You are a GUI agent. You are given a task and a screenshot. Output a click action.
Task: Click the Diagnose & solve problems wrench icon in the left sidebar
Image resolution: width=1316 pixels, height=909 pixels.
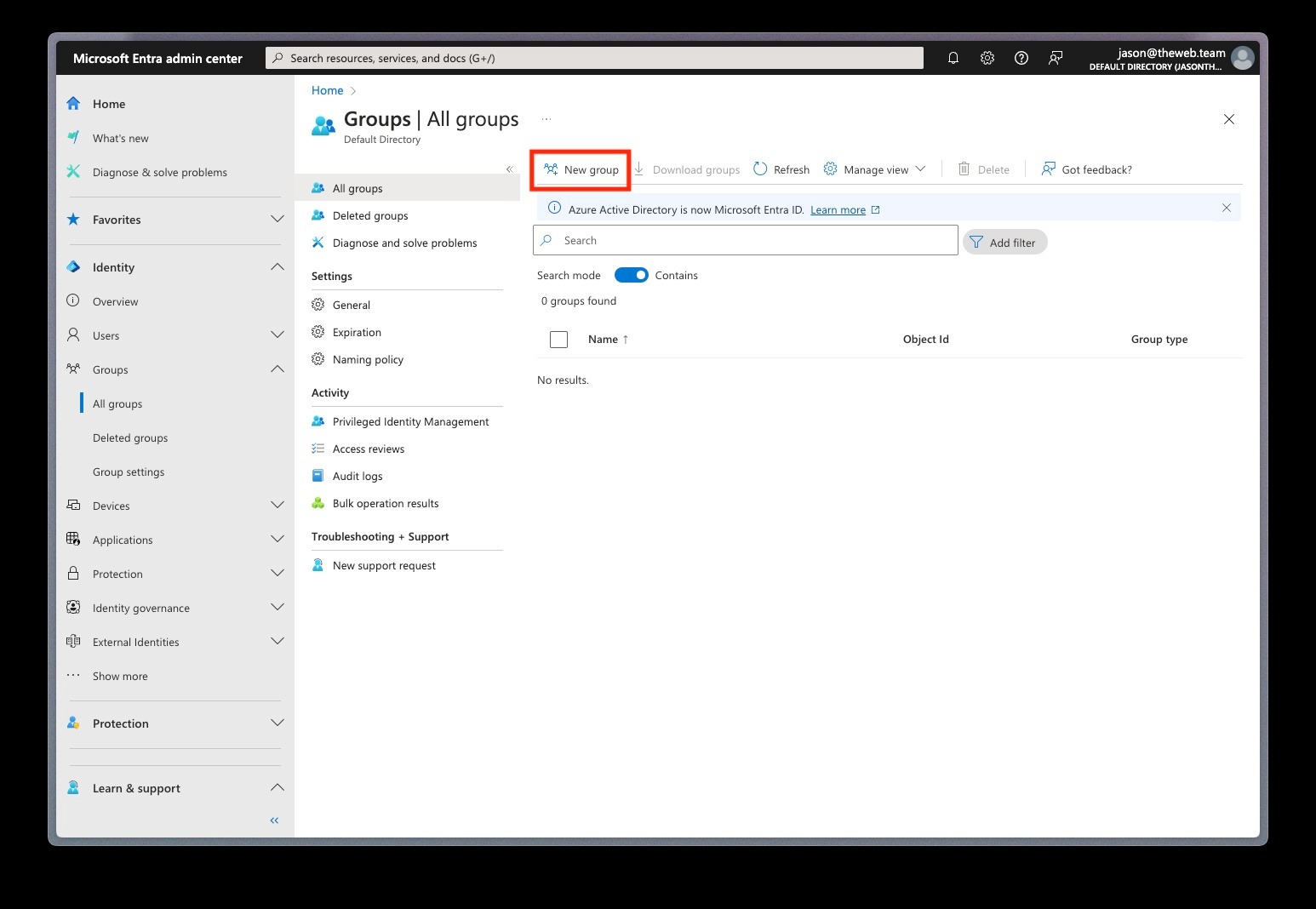[74, 172]
